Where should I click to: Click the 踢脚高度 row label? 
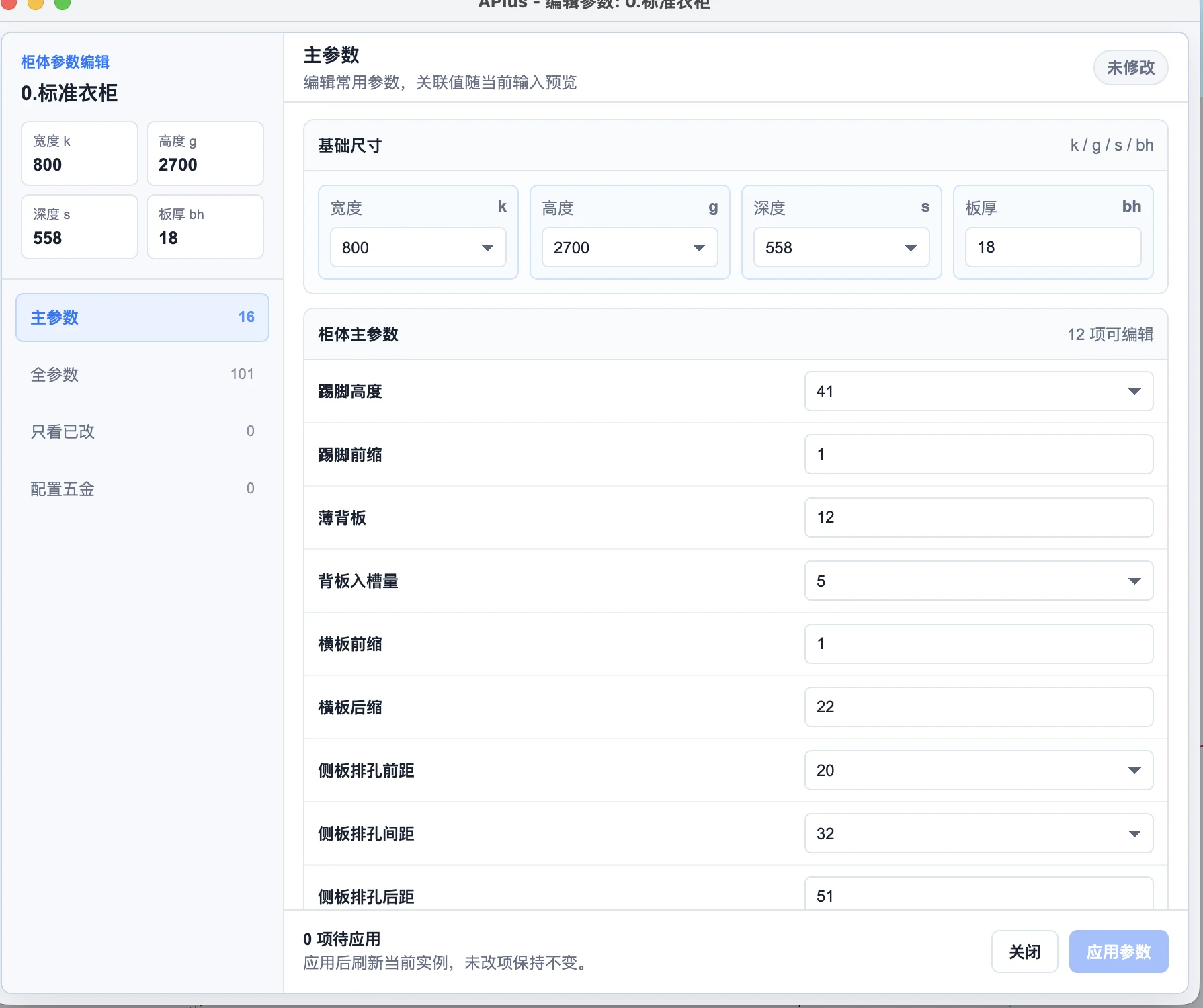pos(350,392)
